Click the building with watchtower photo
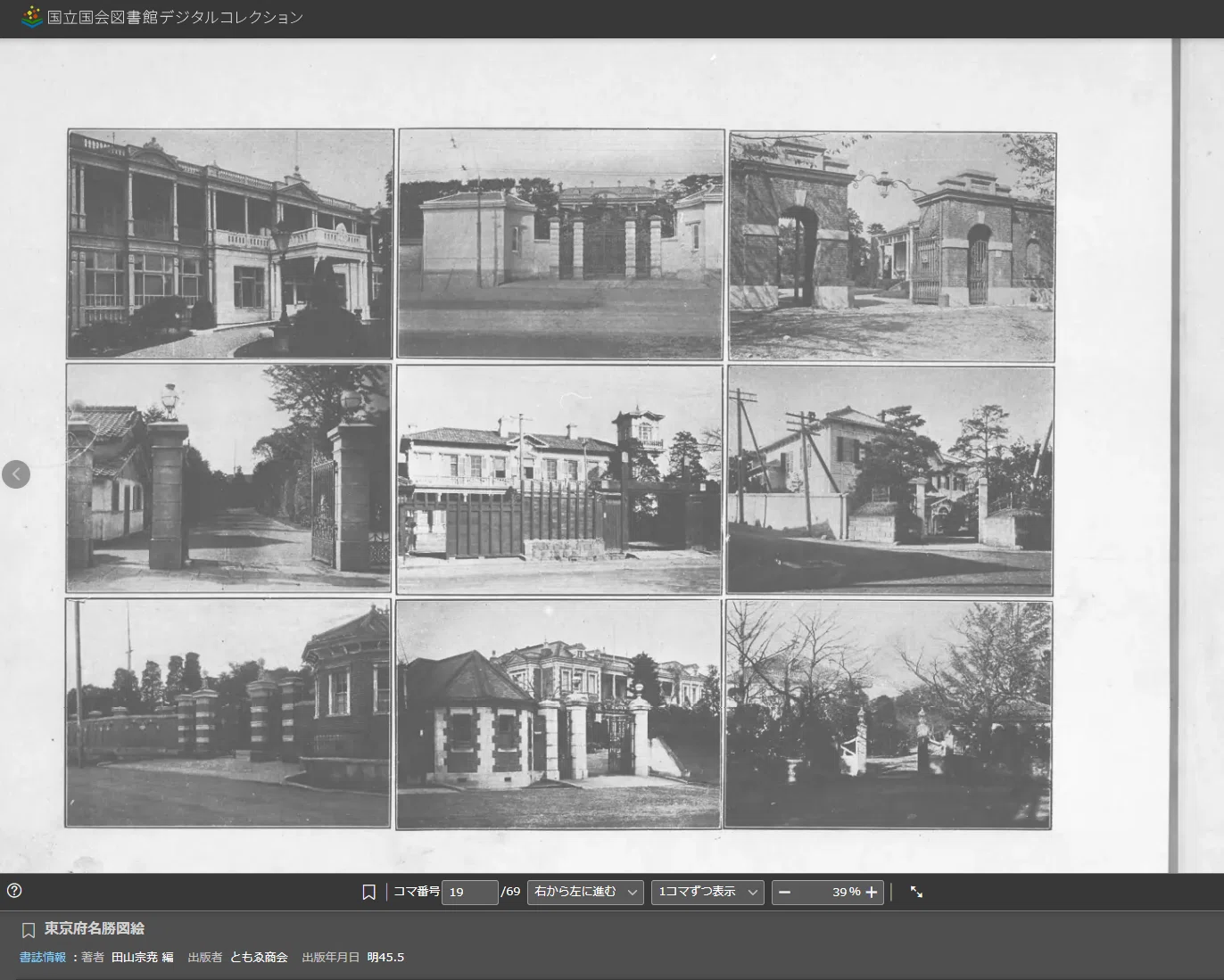Screen dimensions: 1224x980 [x=559, y=480]
